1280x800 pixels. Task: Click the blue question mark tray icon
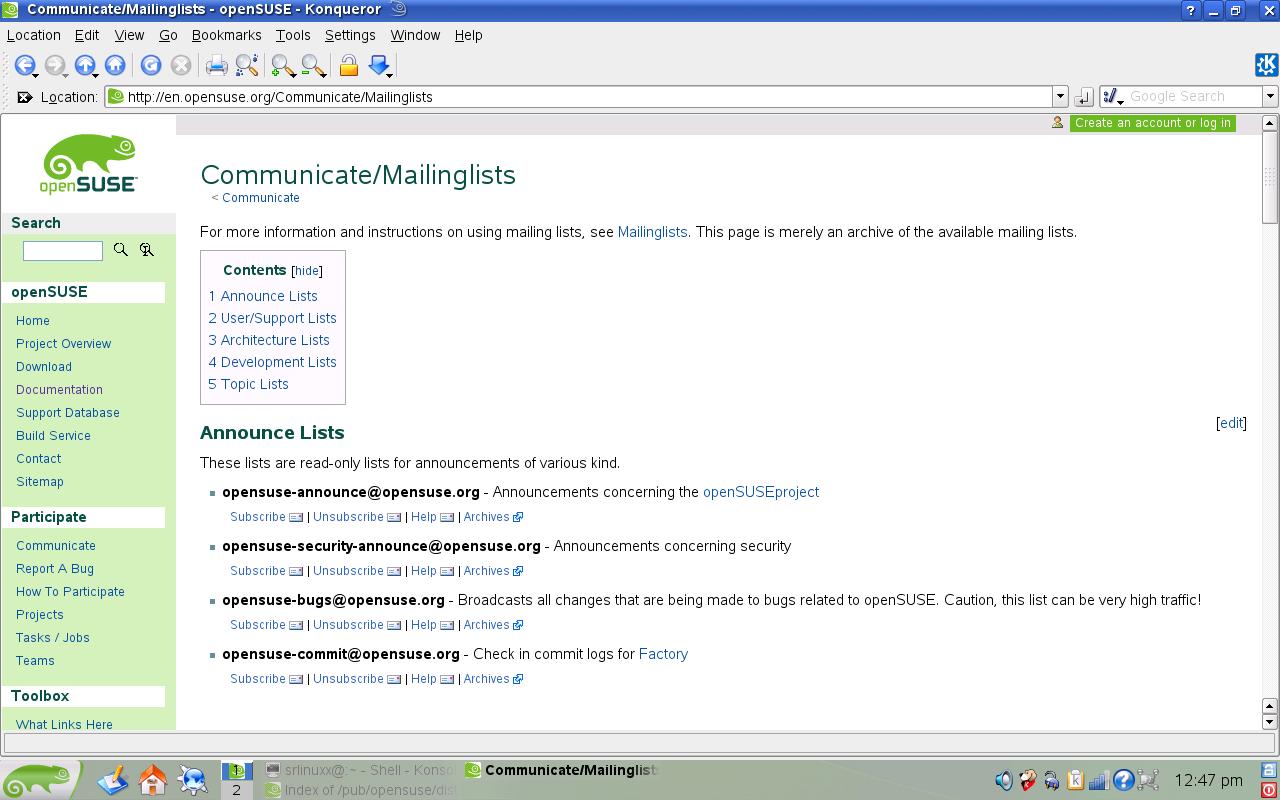click(1123, 780)
